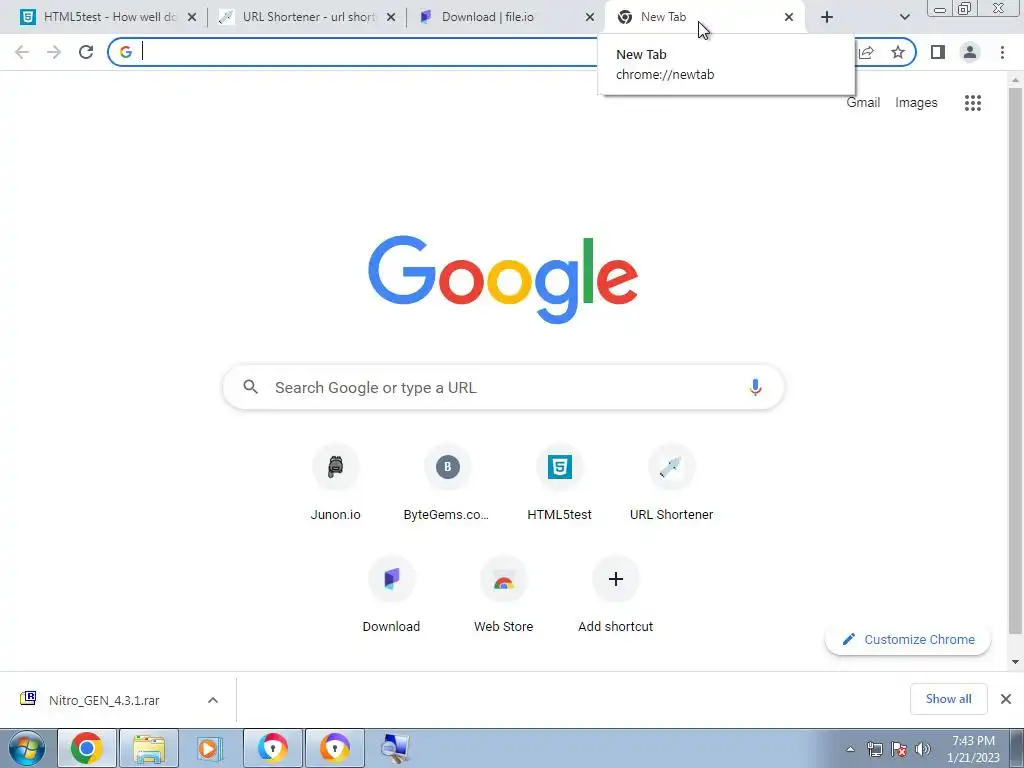Viewport: 1024px width, 768px height.
Task: Click the page's vertical scrollbar
Action: 1015,359
